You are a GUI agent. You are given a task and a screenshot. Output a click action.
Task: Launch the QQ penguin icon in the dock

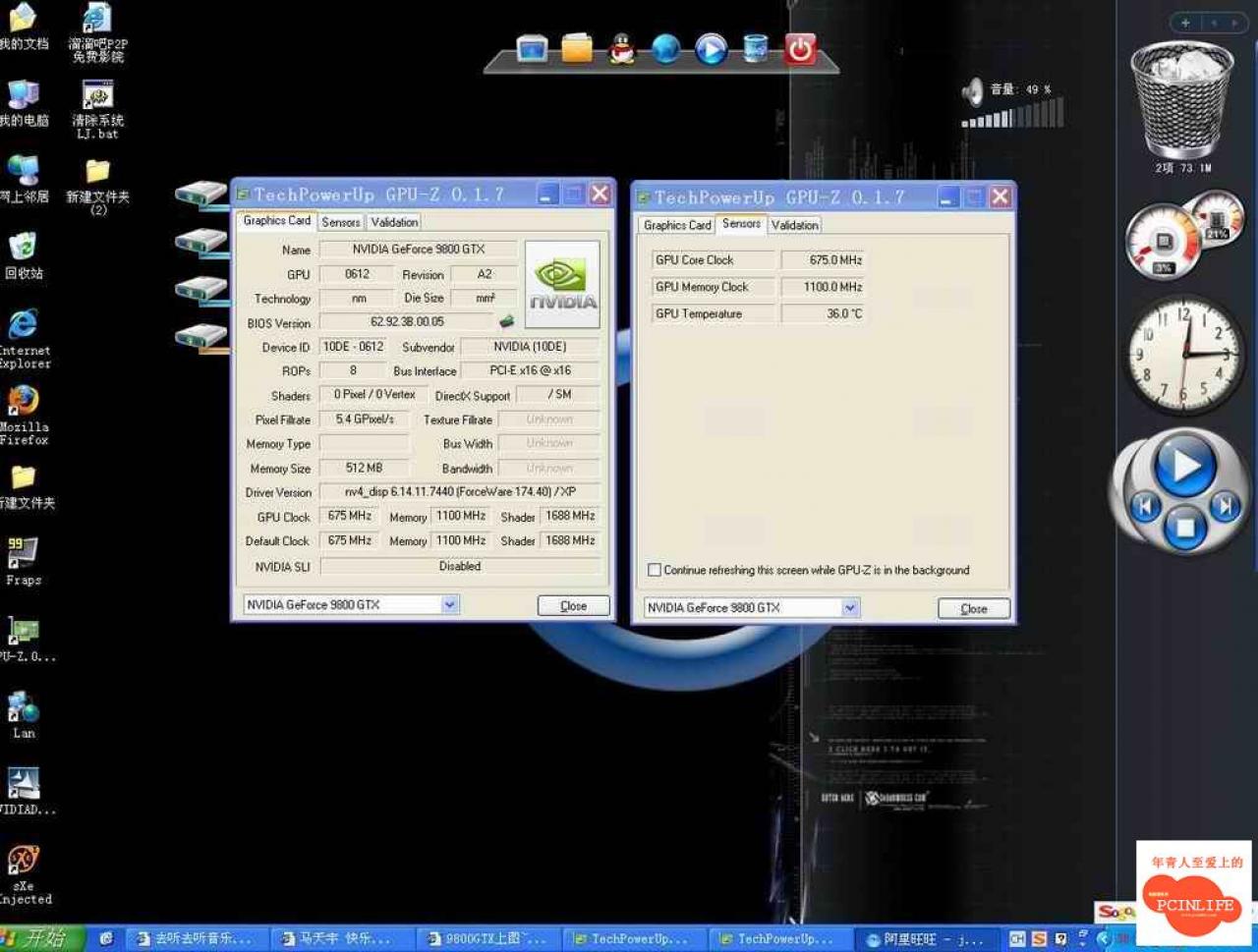pyautogui.click(x=622, y=47)
